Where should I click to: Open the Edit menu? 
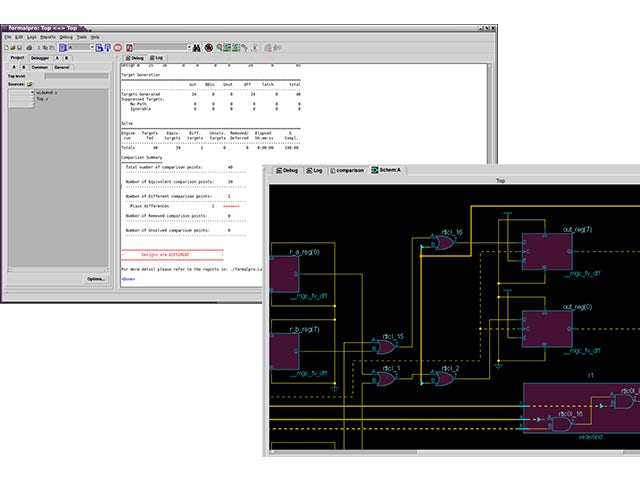pos(19,37)
